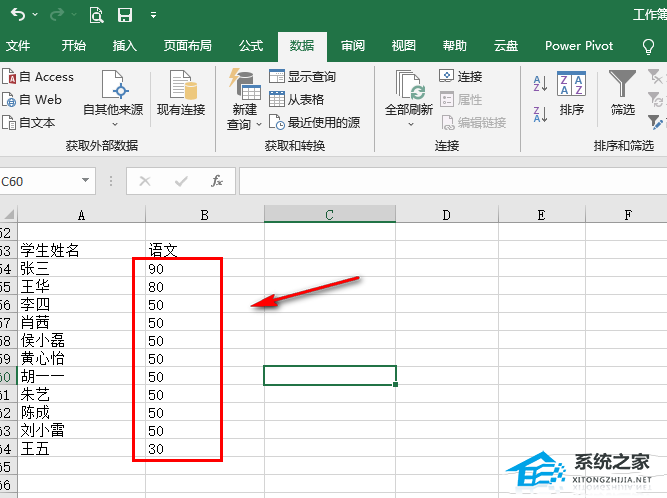Click the 筛选 (Filter) funnel icon
This screenshot has width=667, height=498.
point(623,93)
